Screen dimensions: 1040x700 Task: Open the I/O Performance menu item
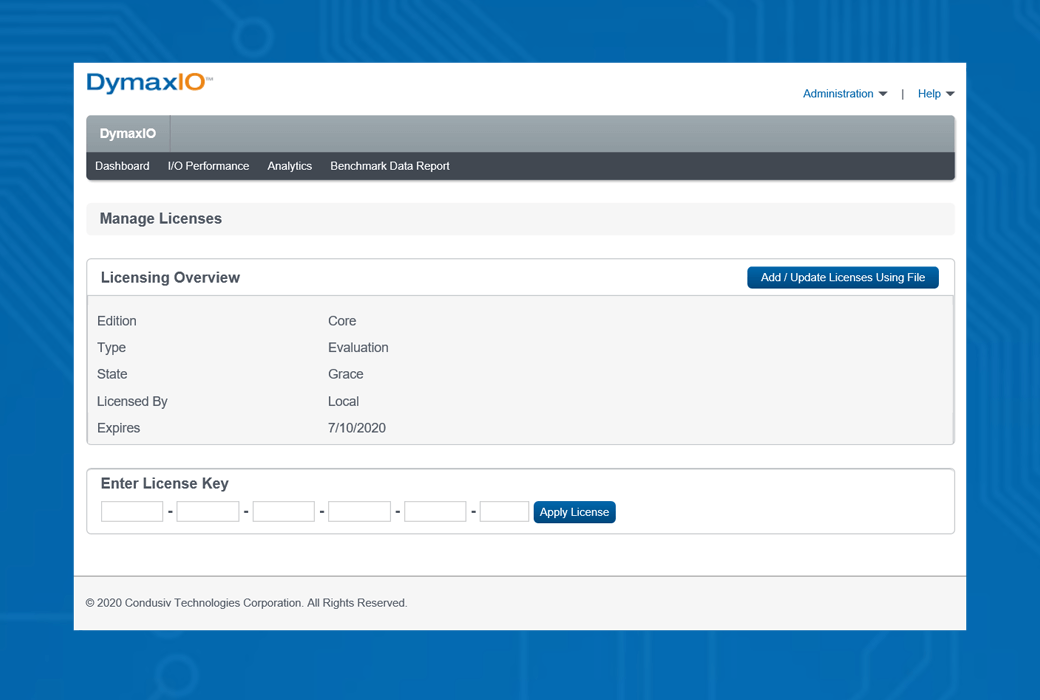(208, 166)
